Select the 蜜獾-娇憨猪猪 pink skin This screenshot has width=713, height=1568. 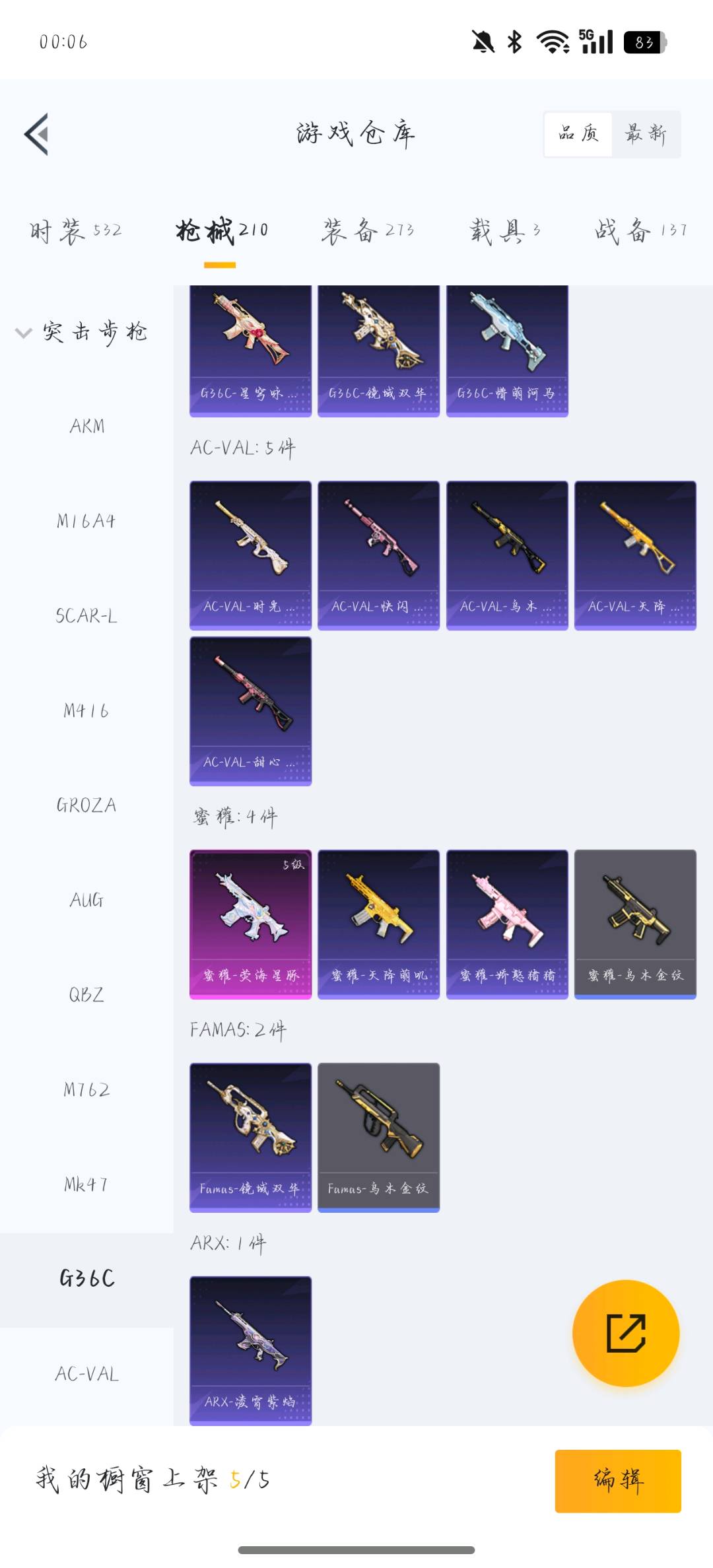coord(507,924)
